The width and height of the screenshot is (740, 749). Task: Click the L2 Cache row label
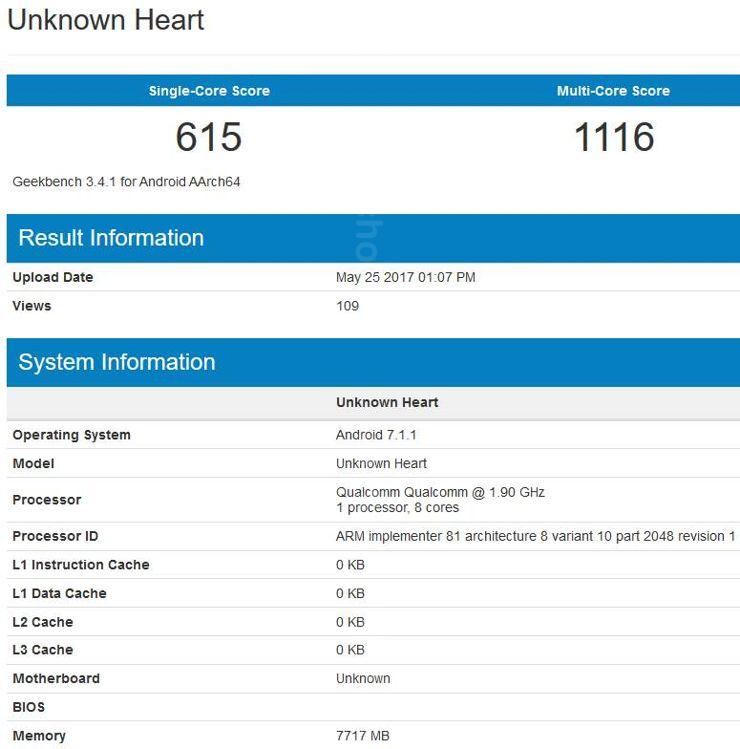(43, 622)
